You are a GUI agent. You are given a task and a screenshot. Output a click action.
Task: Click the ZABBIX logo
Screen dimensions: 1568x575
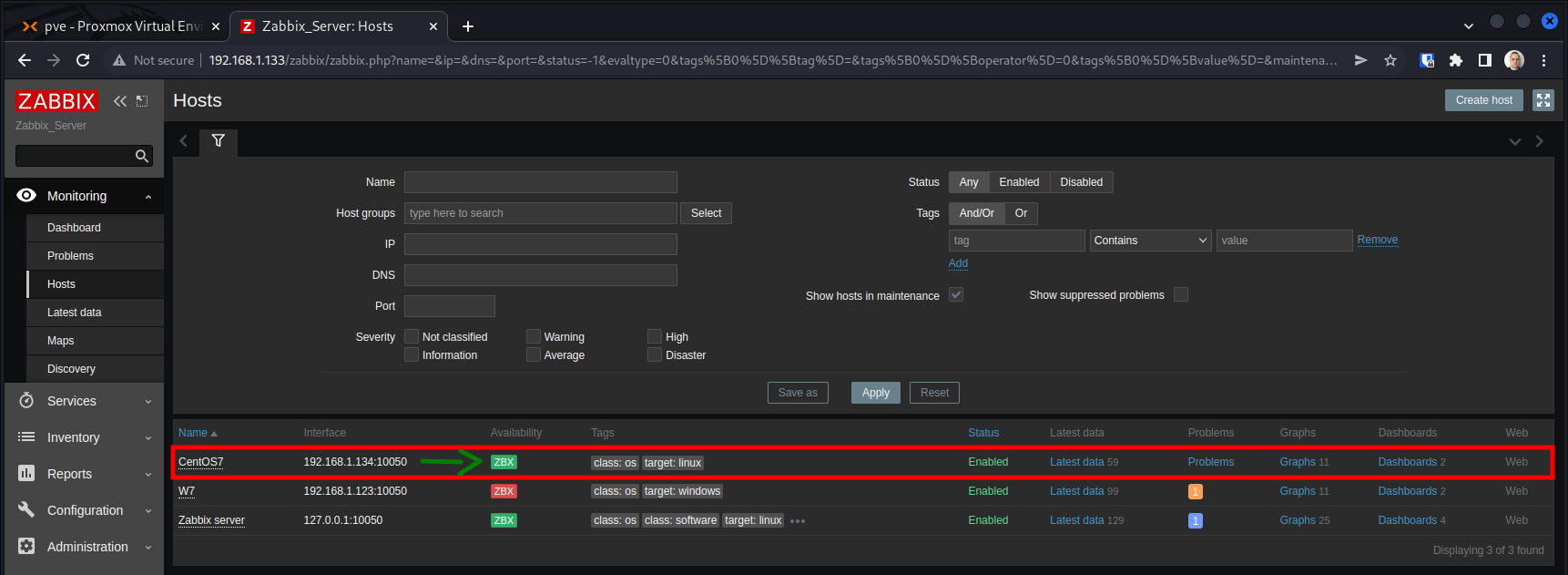pos(56,101)
